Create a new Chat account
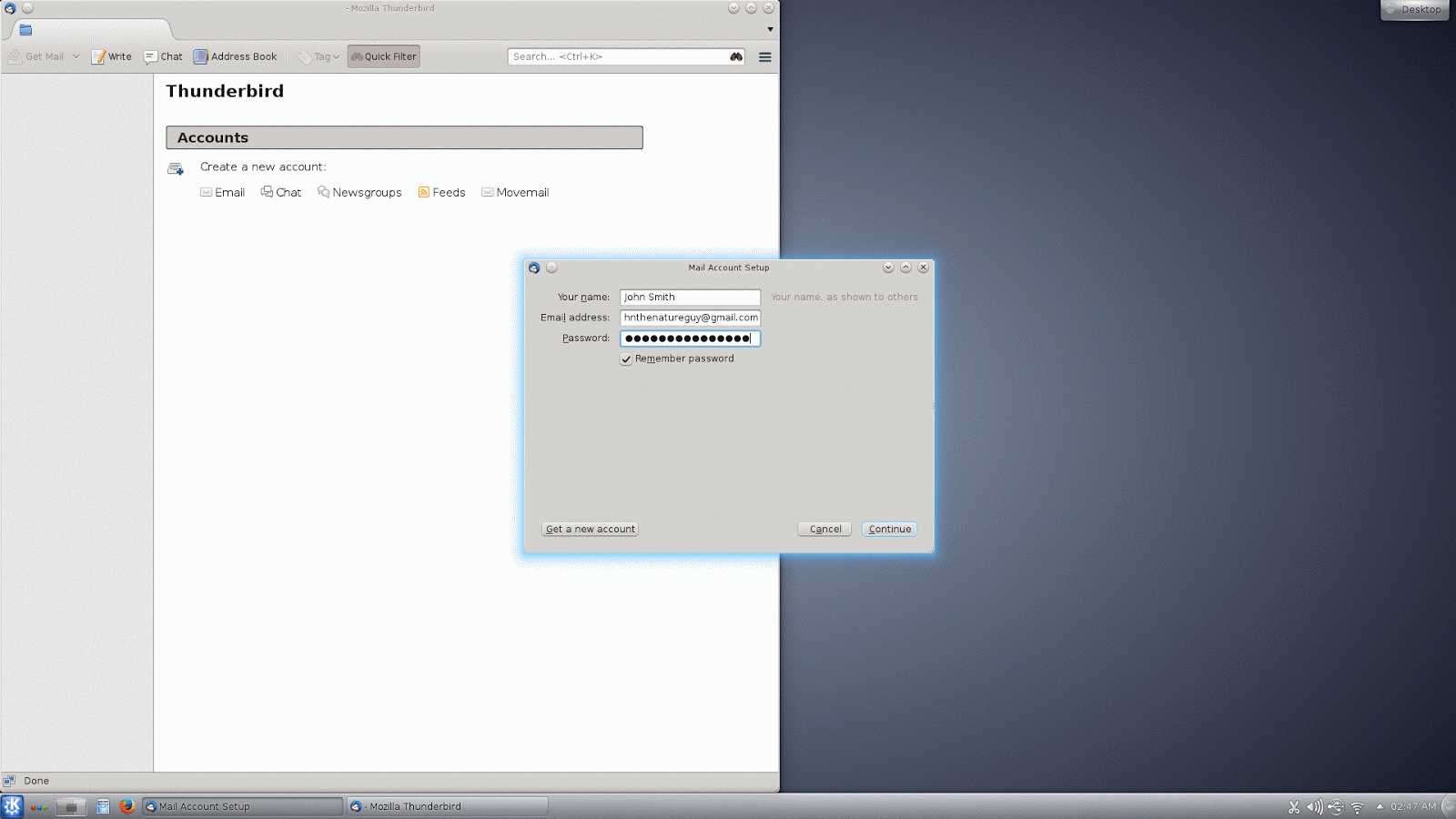Screen dimensions: 1456x819 (x=281, y=192)
